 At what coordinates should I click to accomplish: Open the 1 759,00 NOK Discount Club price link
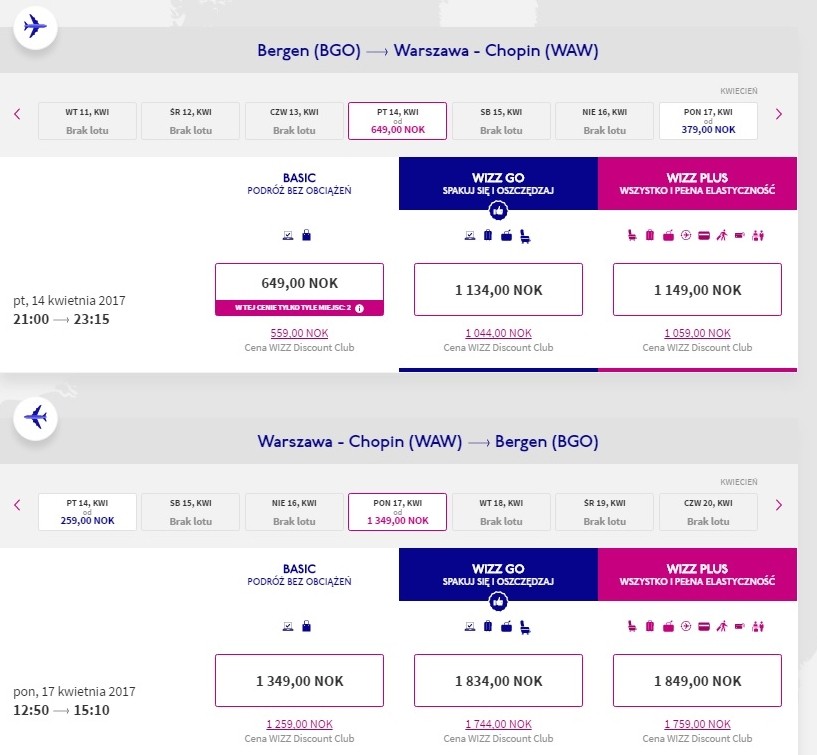697,724
